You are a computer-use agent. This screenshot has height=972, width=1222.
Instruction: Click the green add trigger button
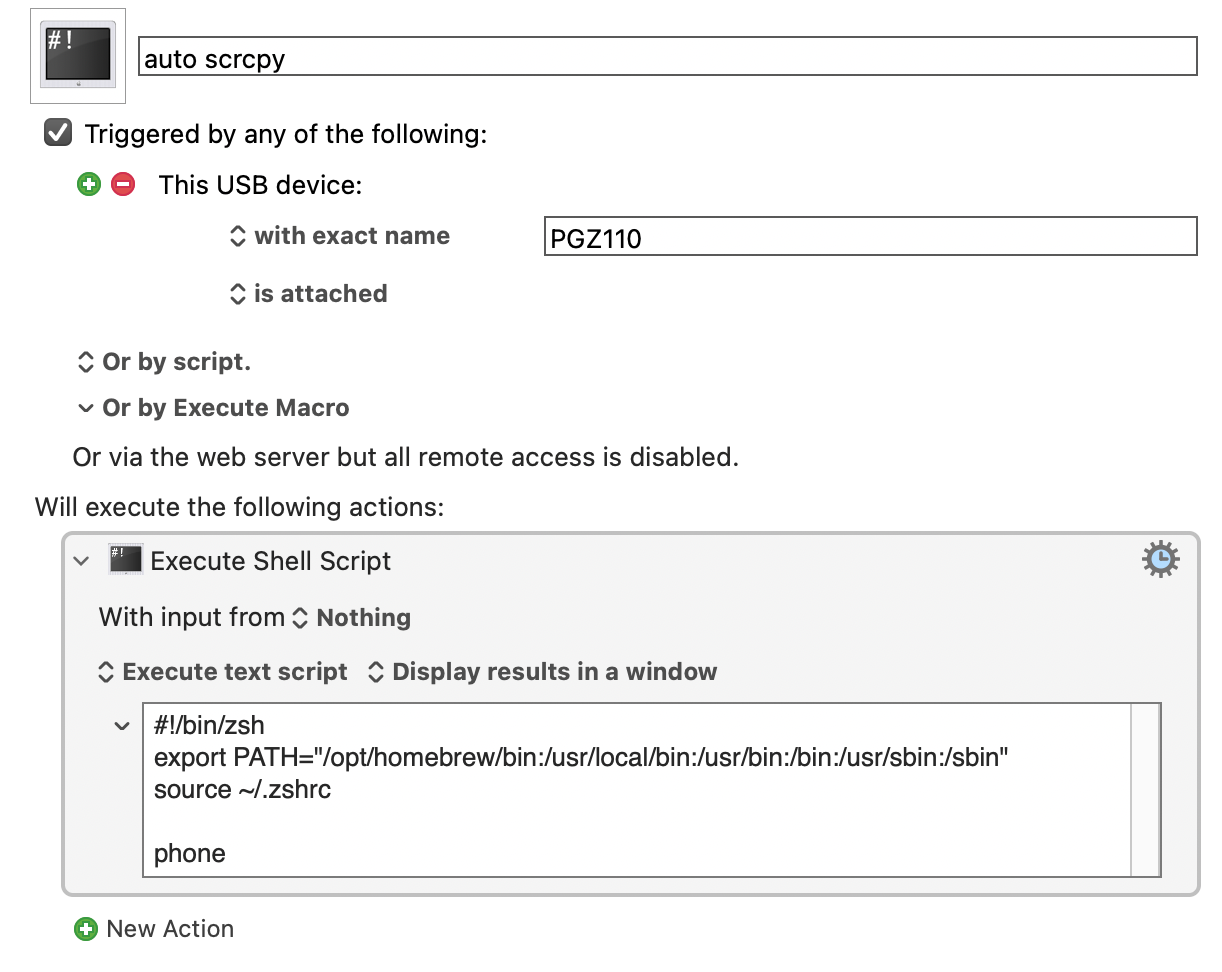pyautogui.click(x=89, y=185)
